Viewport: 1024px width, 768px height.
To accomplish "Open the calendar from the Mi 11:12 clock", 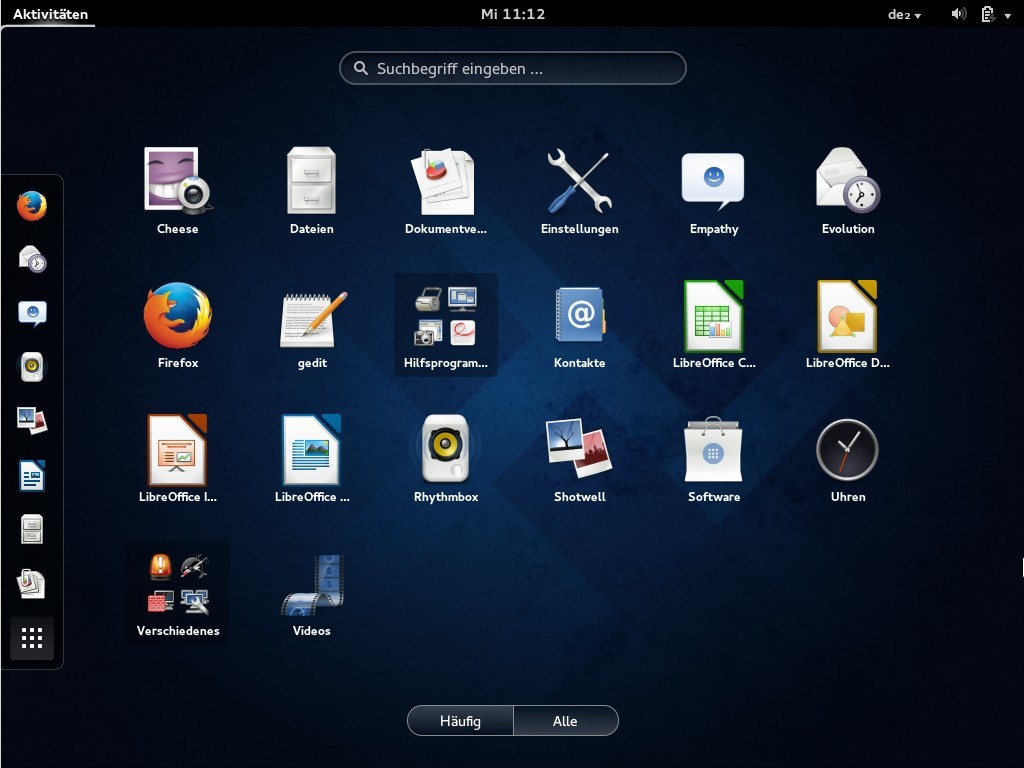I will pos(513,14).
